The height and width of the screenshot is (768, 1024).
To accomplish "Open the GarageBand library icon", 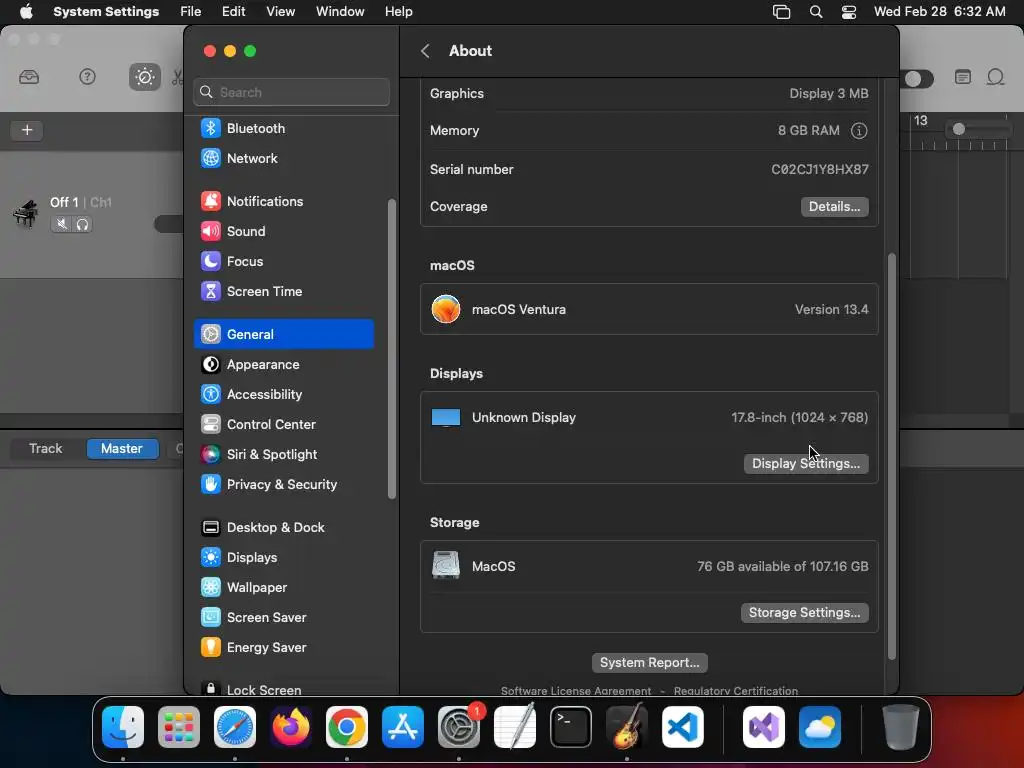I will pyautogui.click(x=29, y=77).
